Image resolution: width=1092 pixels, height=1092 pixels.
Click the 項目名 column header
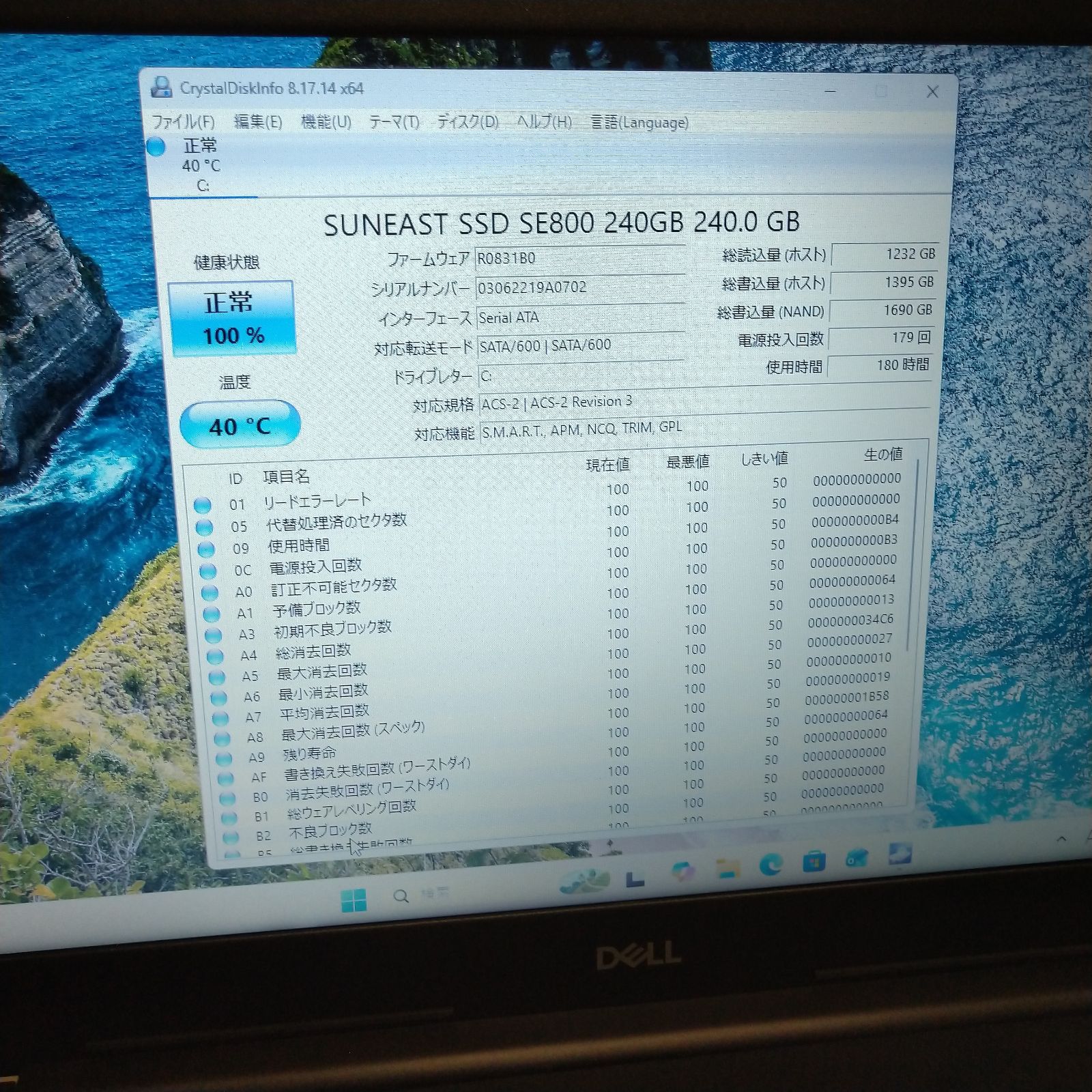(287, 476)
